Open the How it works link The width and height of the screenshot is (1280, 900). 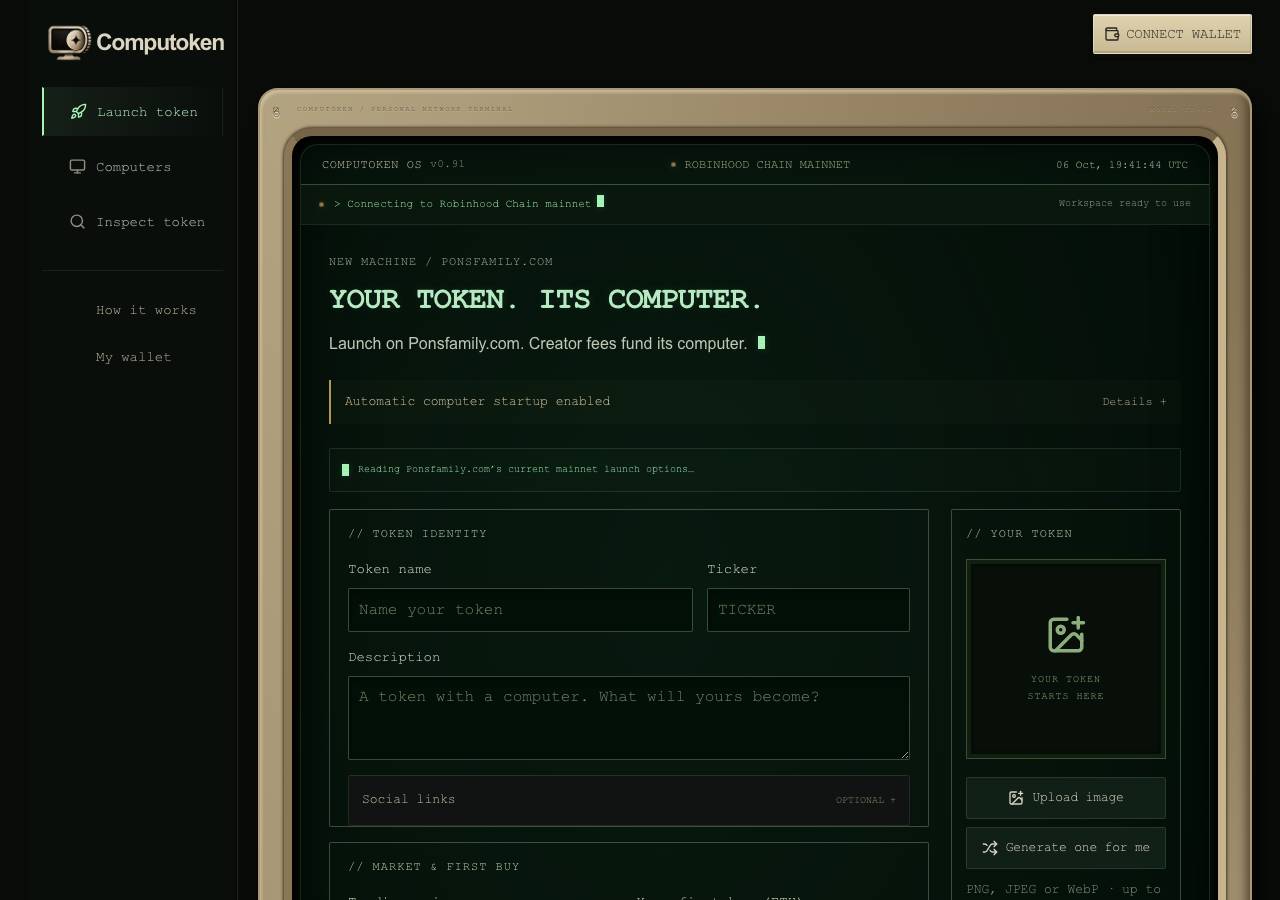(146, 310)
